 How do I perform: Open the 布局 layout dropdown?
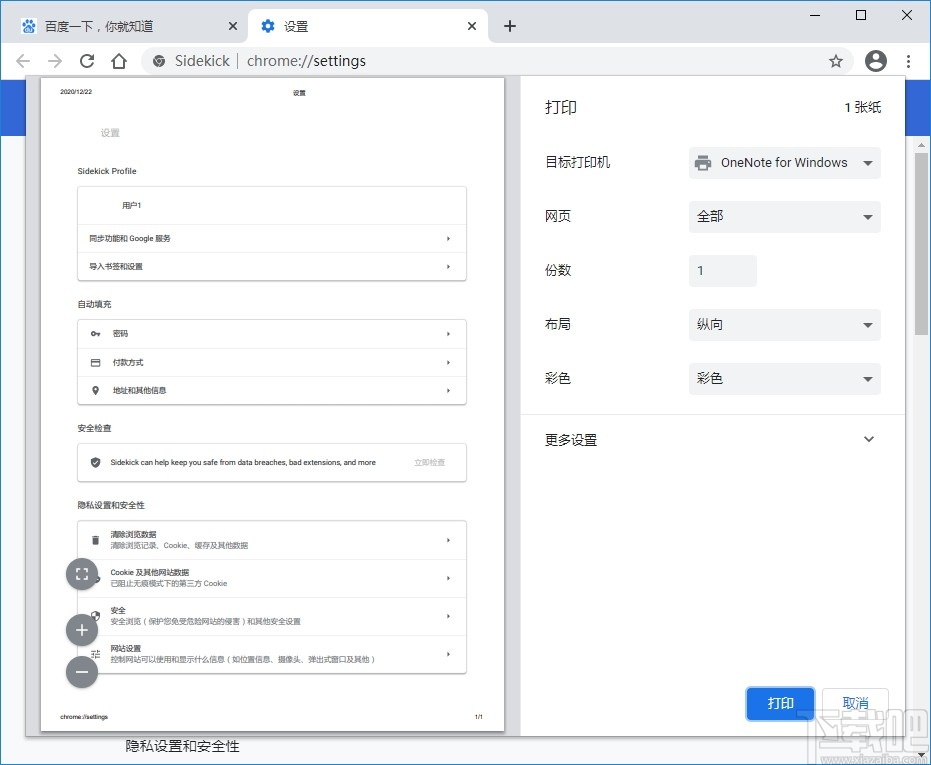(784, 324)
